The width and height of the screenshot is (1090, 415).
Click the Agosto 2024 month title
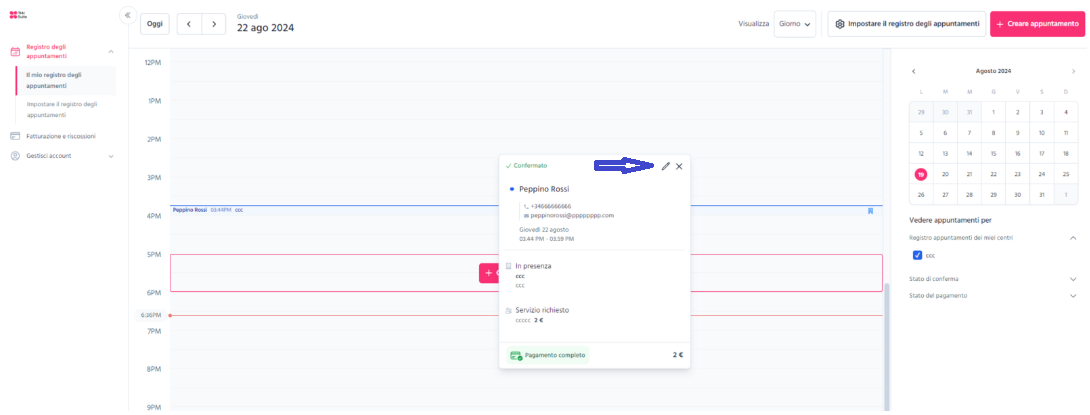pos(993,71)
